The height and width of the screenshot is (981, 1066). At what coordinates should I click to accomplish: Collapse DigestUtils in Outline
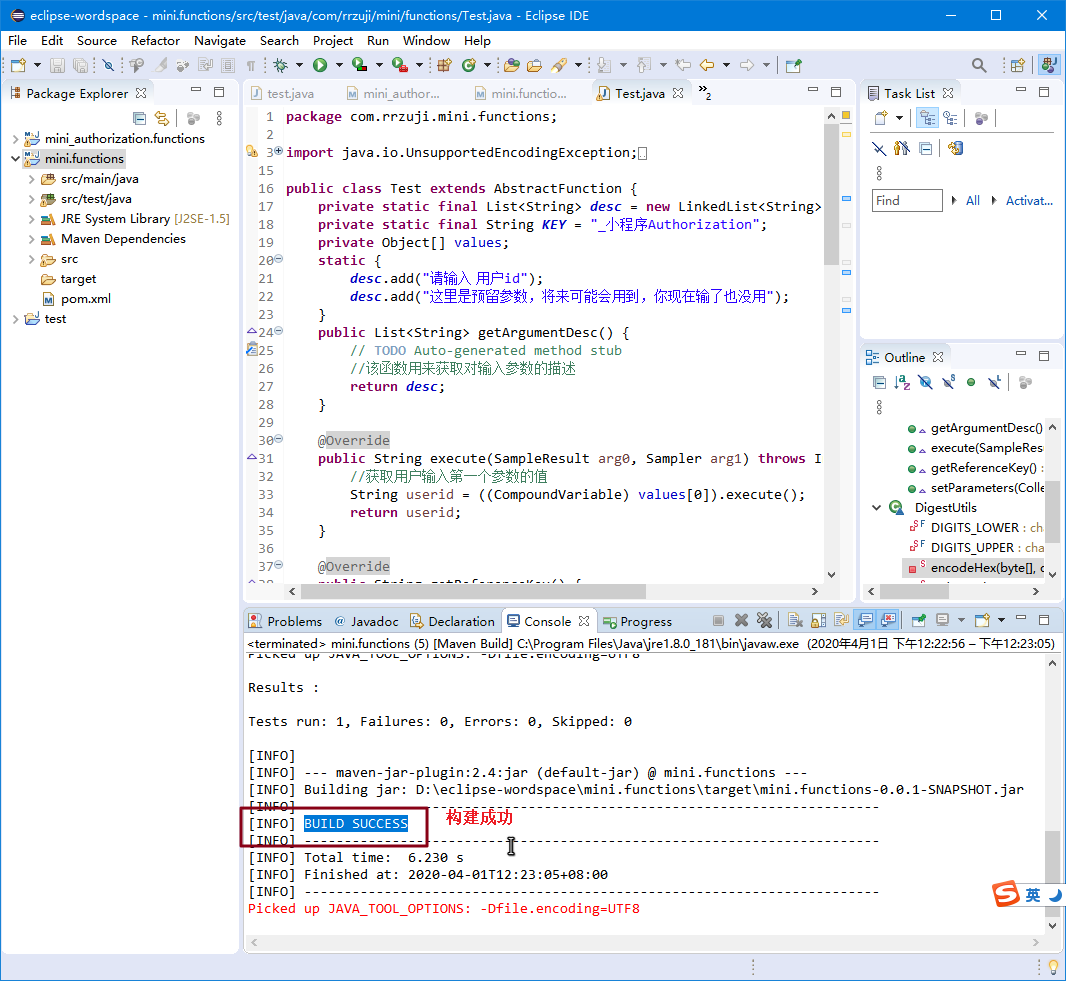[877, 508]
